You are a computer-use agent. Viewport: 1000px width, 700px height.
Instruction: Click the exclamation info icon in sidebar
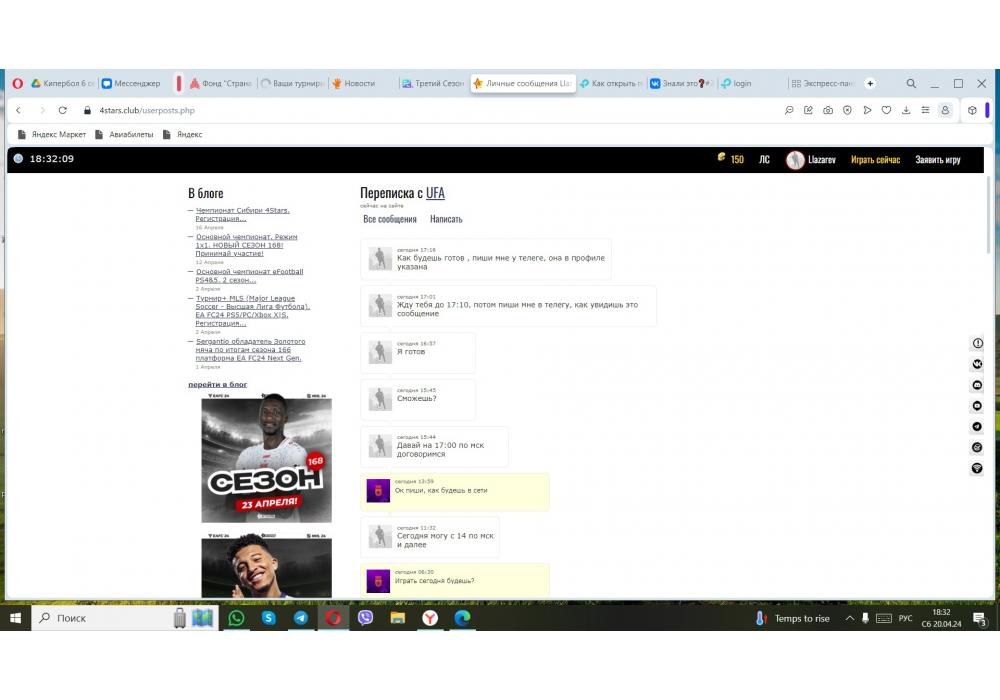977,343
